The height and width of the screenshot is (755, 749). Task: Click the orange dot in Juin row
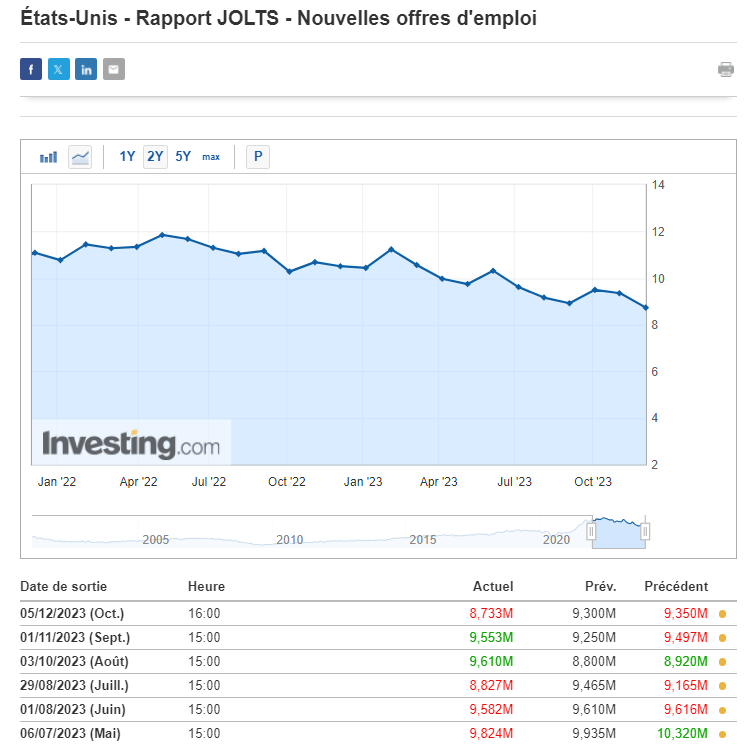(x=722, y=710)
